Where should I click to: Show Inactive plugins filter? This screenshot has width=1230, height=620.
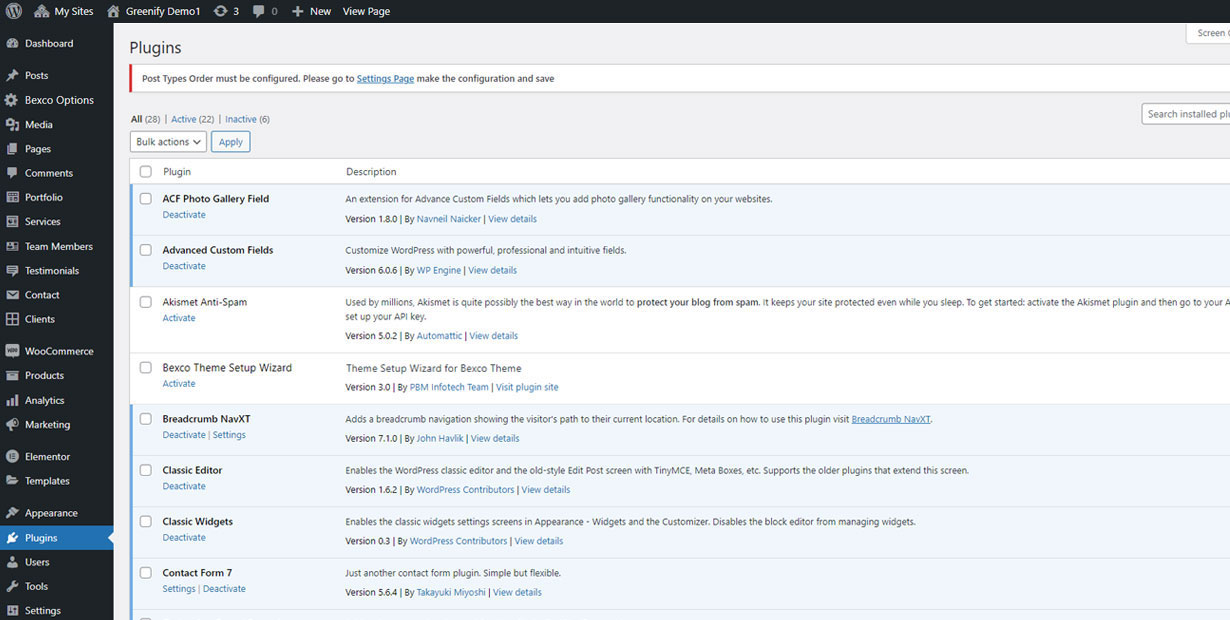tap(241, 119)
